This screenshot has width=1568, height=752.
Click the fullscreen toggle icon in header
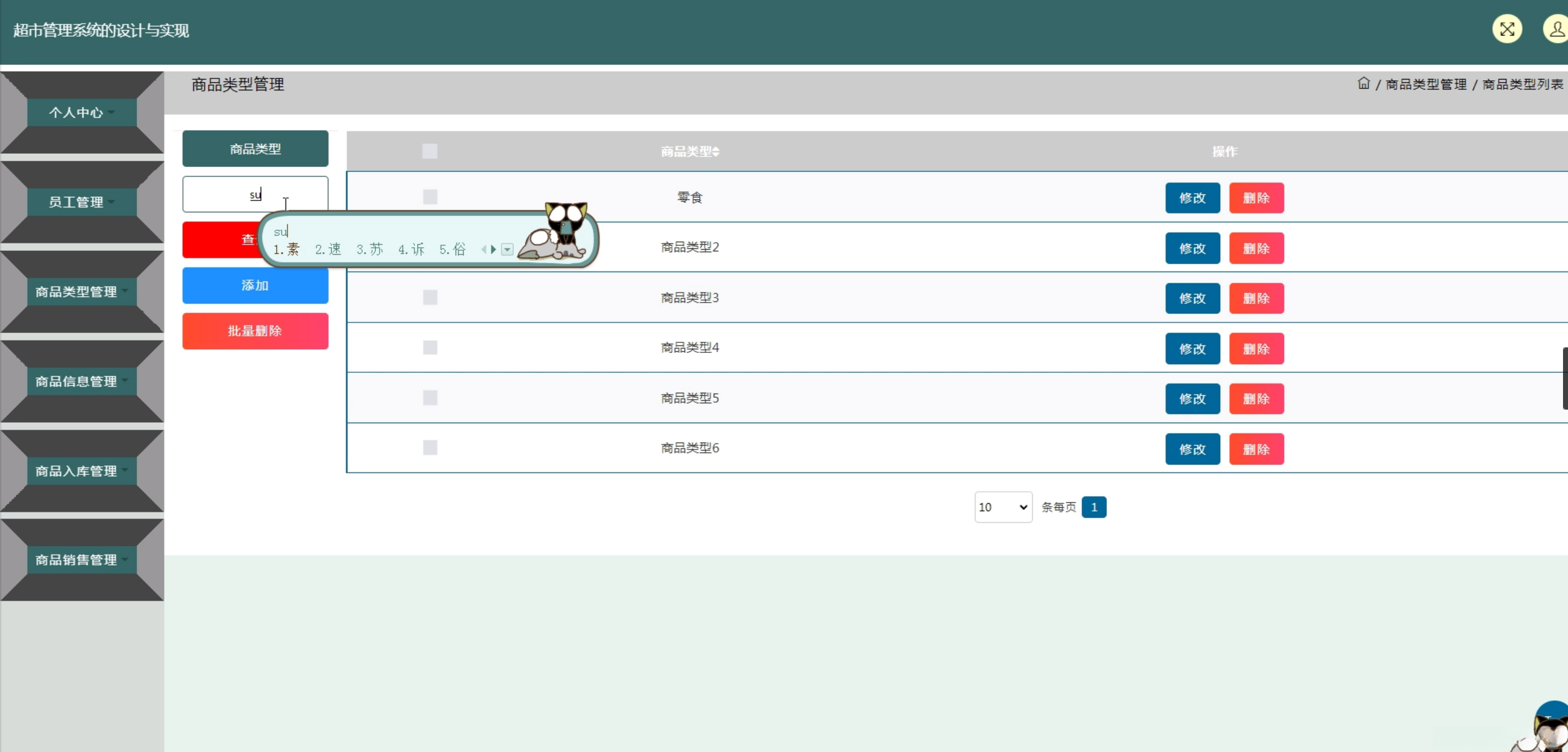[x=1506, y=29]
